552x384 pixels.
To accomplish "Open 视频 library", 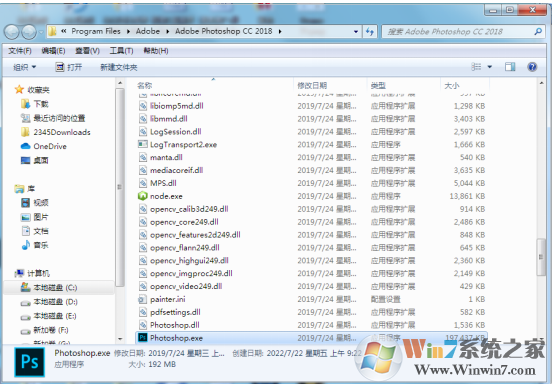I will click(34, 202).
